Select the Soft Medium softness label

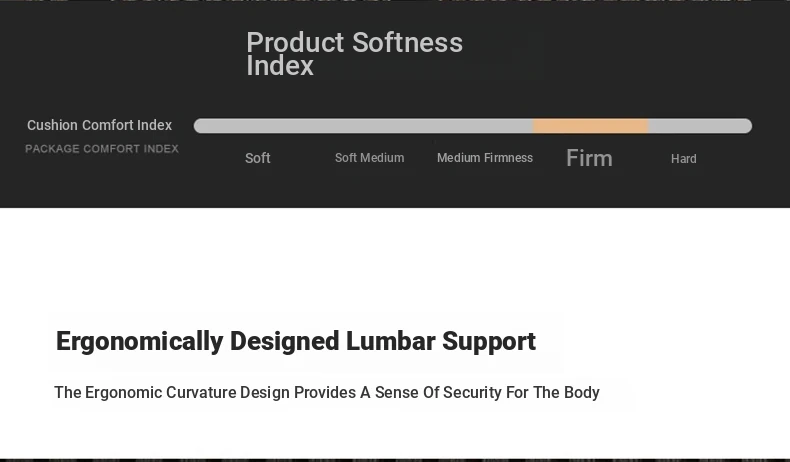coord(369,158)
